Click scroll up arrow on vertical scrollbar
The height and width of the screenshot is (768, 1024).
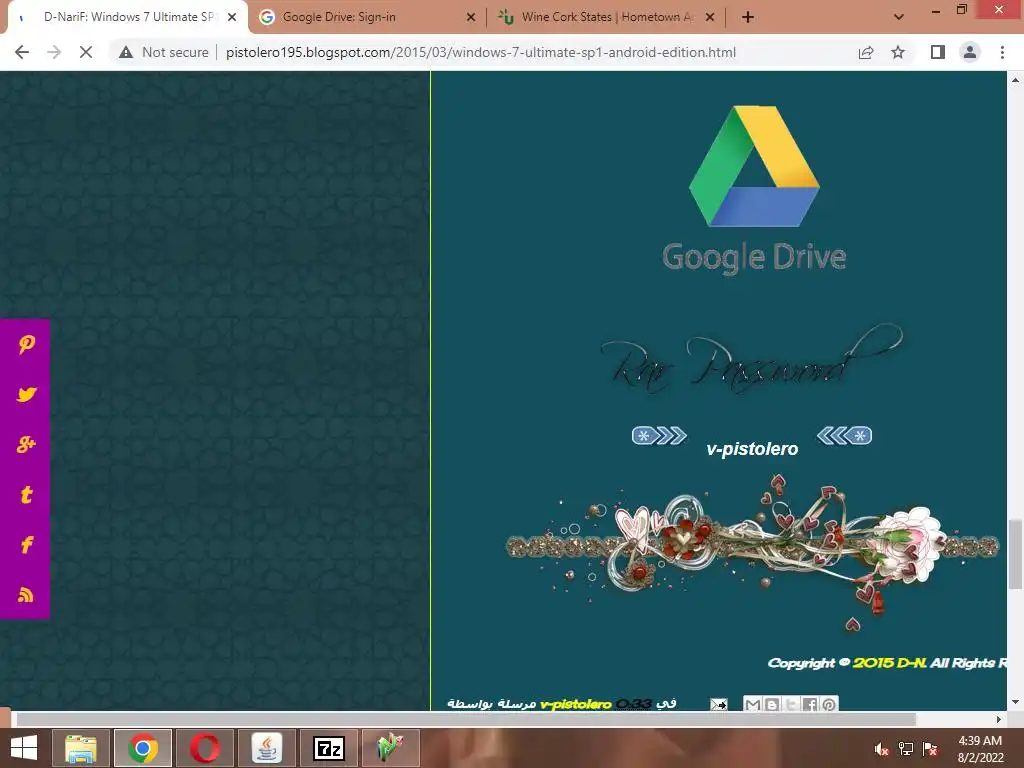pos(1015,80)
